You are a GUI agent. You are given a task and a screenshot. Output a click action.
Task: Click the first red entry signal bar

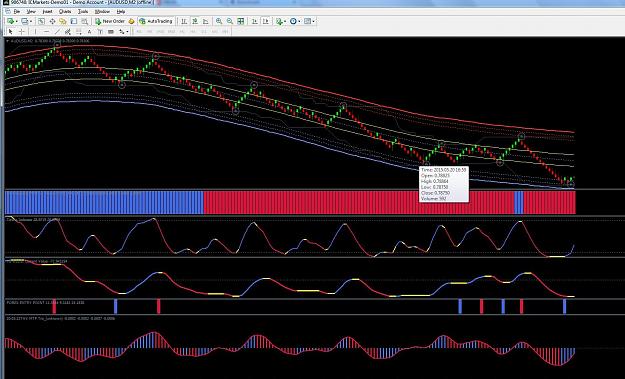coord(55,306)
